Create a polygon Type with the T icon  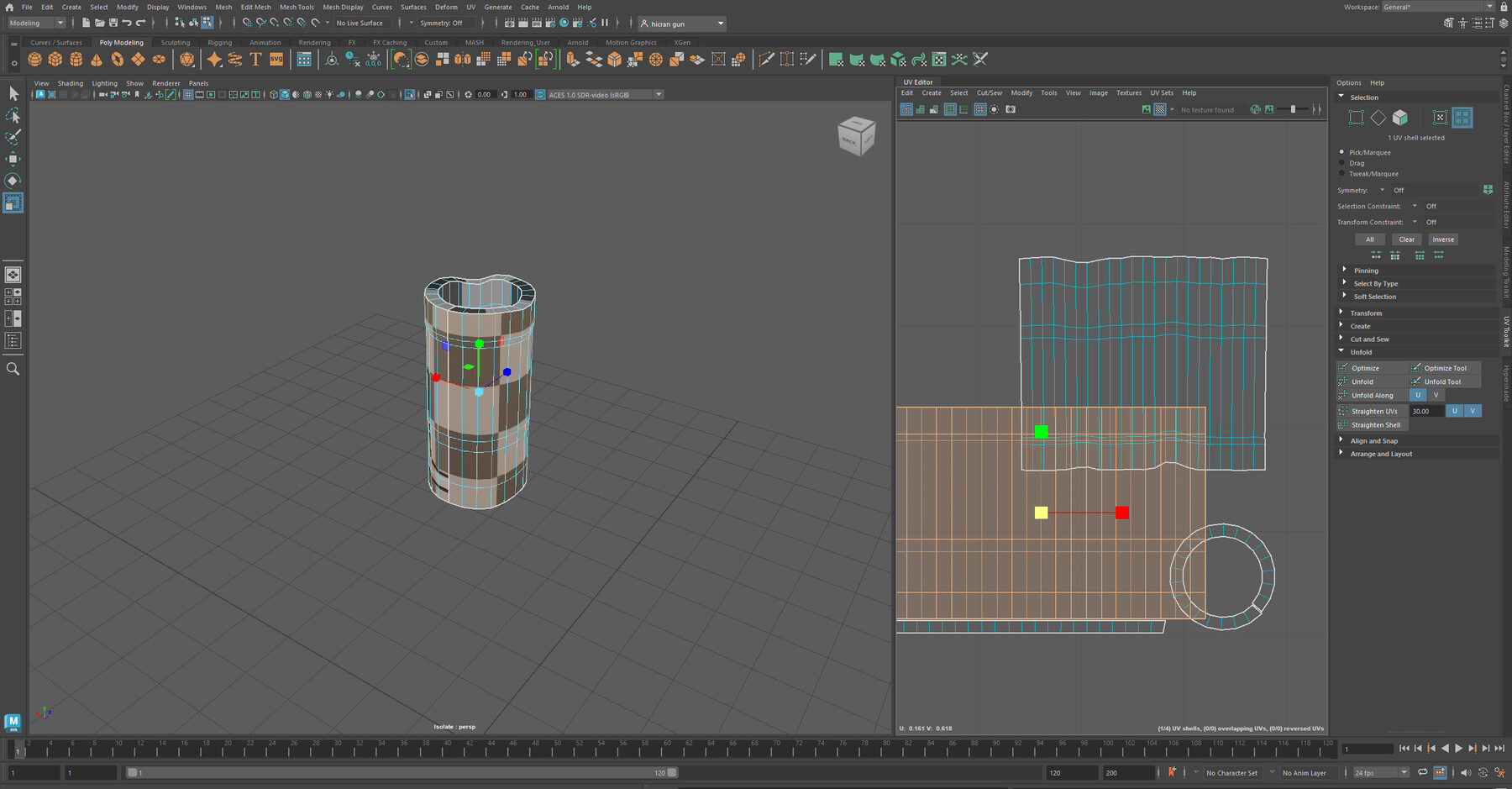(255, 59)
